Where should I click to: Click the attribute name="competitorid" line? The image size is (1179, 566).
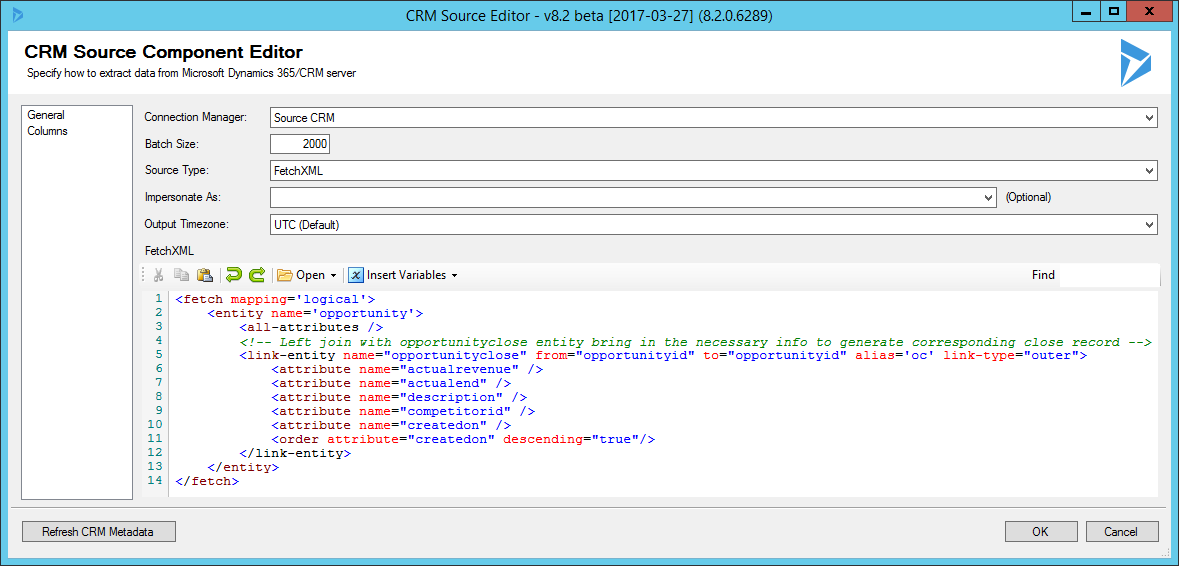tap(403, 412)
